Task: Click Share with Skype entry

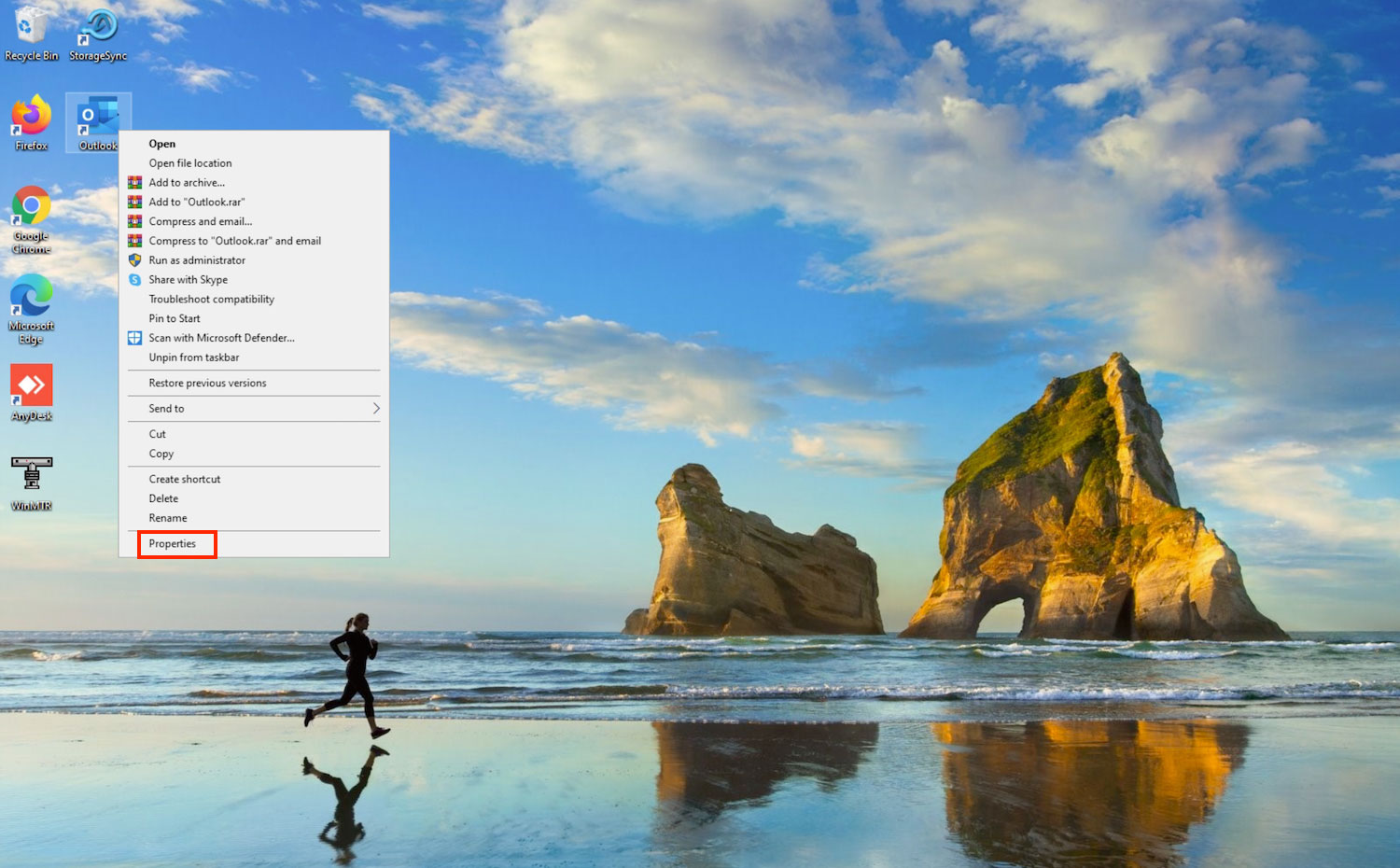Action: point(188,280)
